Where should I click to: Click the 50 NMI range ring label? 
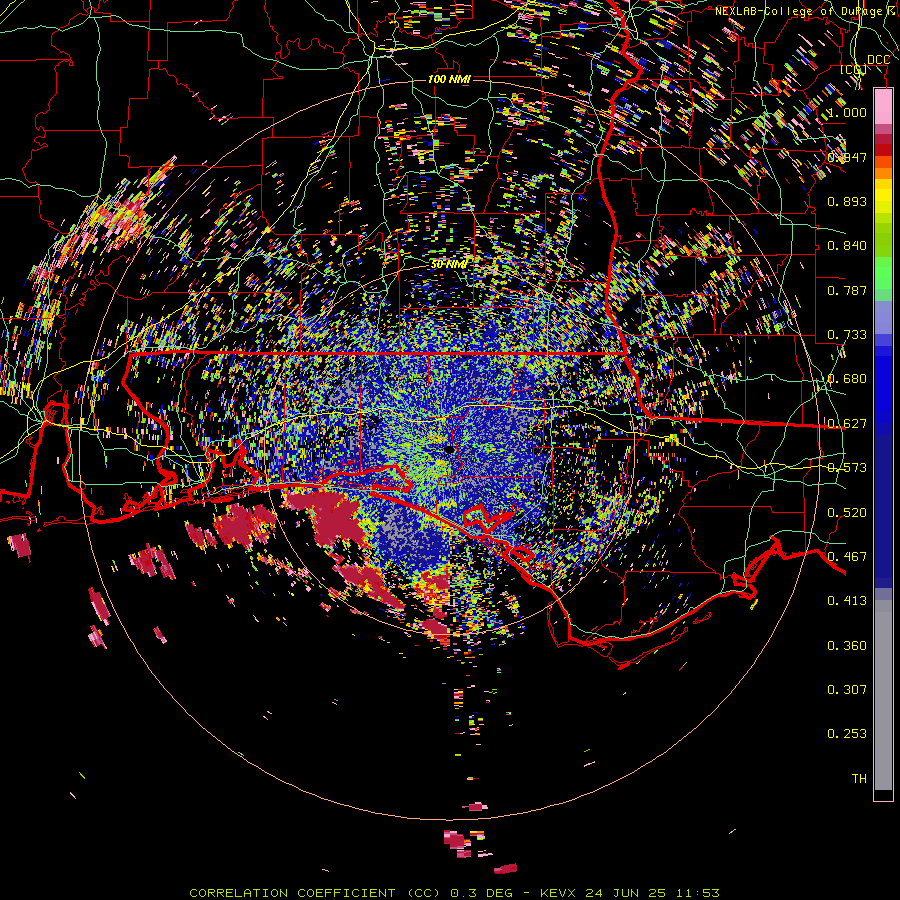[448, 264]
